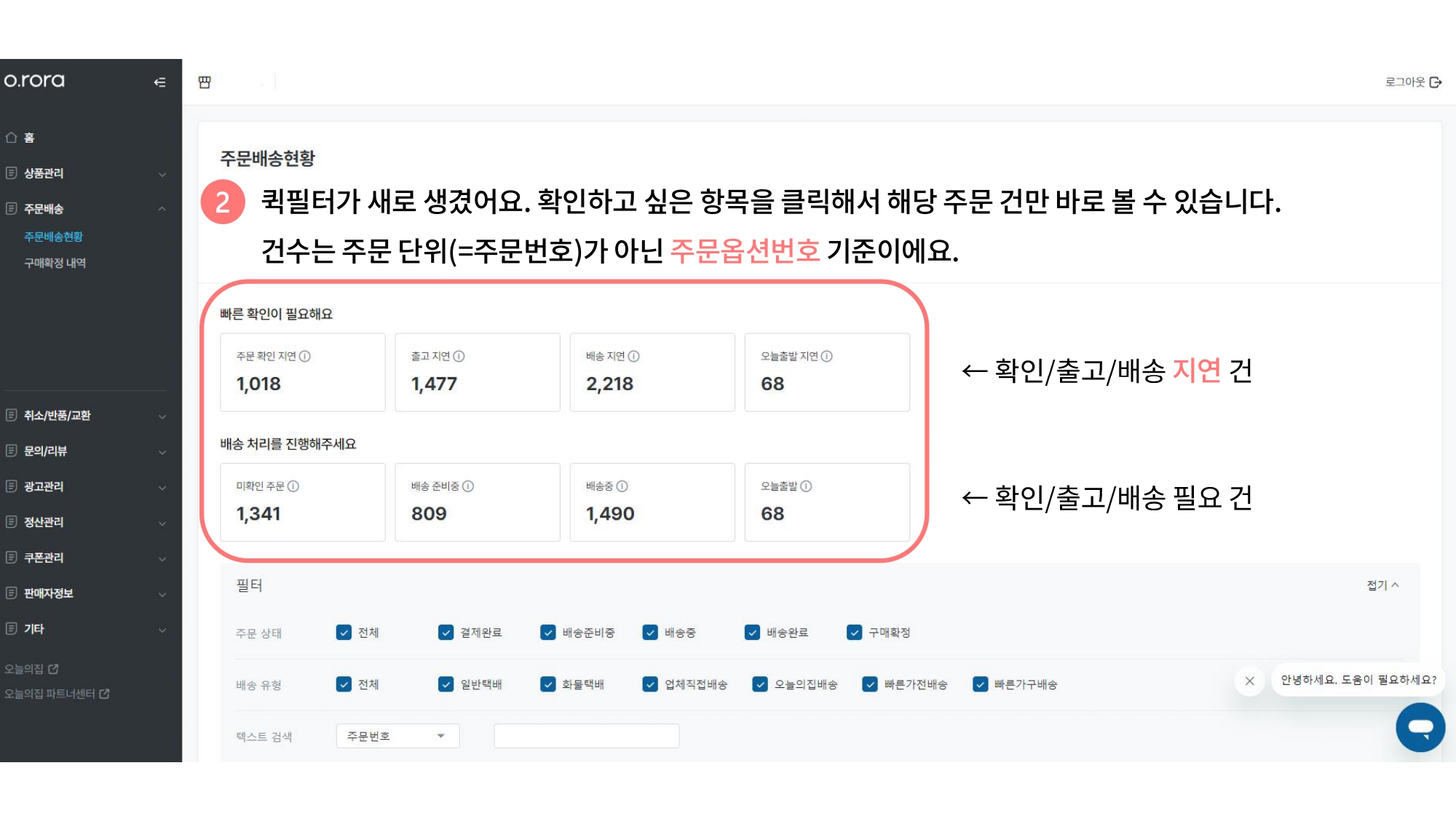
Task: Click info icon next to 배송중
Action: point(622,486)
